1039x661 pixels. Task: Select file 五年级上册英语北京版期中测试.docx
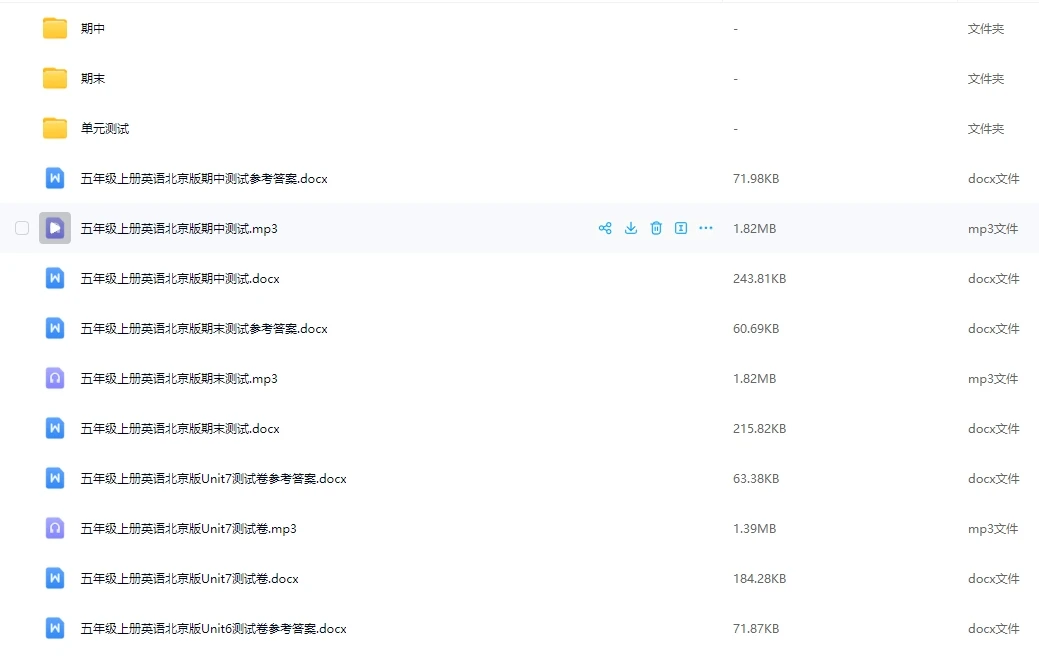180,278
